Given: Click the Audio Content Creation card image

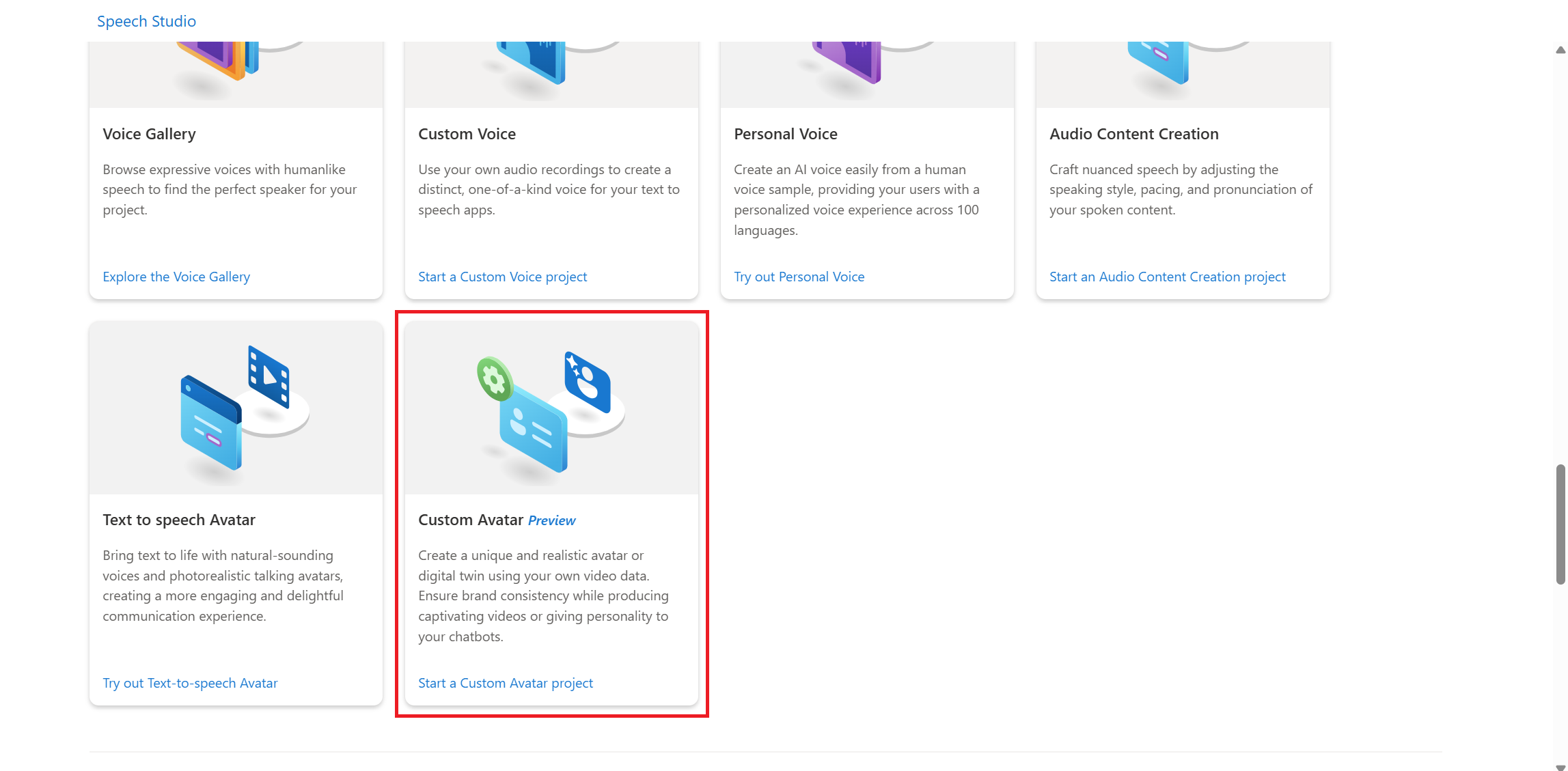Looking at the screenshot, I should click(1183, 74).
